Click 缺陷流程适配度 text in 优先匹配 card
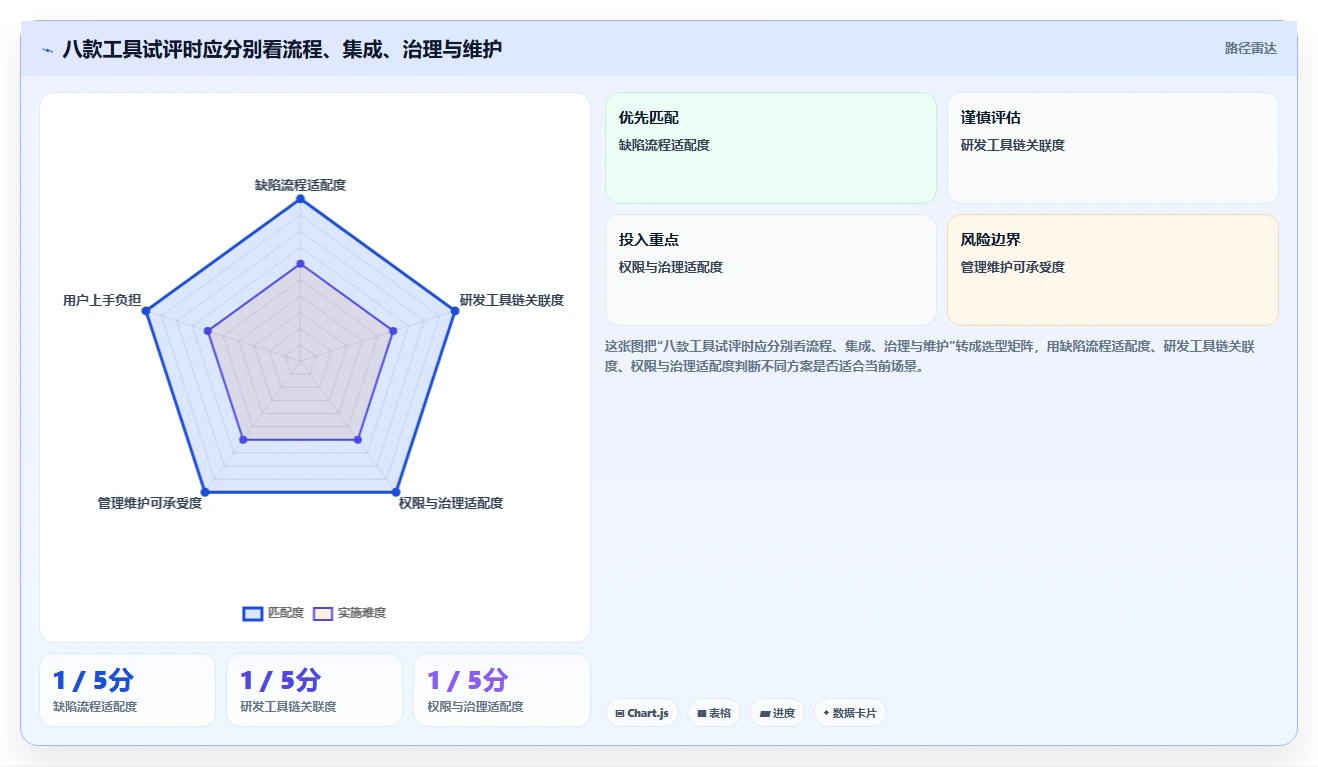This screenshot has width=1318, height=767. point(665,145)
